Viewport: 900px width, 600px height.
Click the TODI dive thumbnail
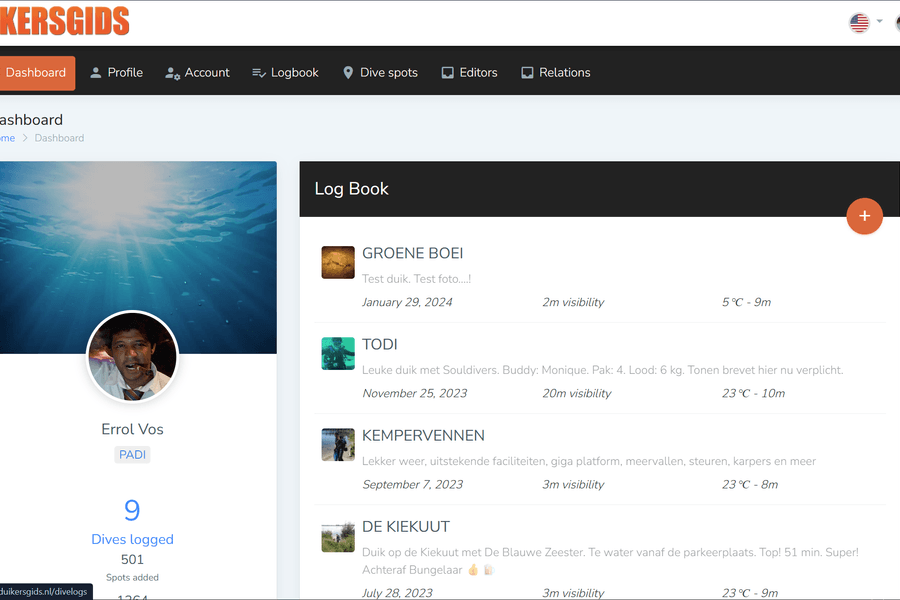point(338,353)
